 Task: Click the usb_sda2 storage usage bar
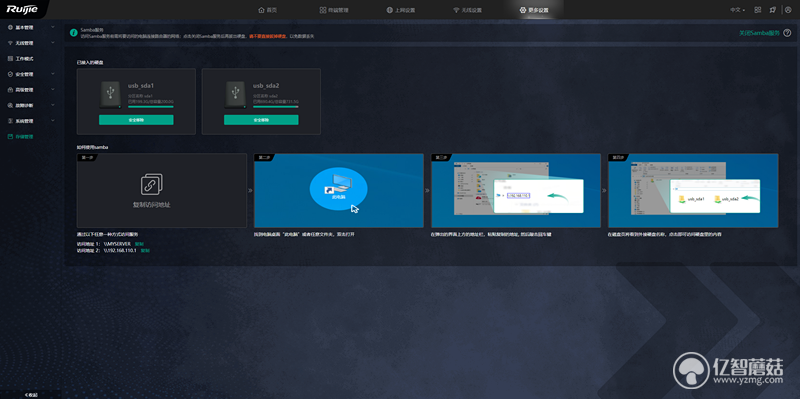pos(276,107)
